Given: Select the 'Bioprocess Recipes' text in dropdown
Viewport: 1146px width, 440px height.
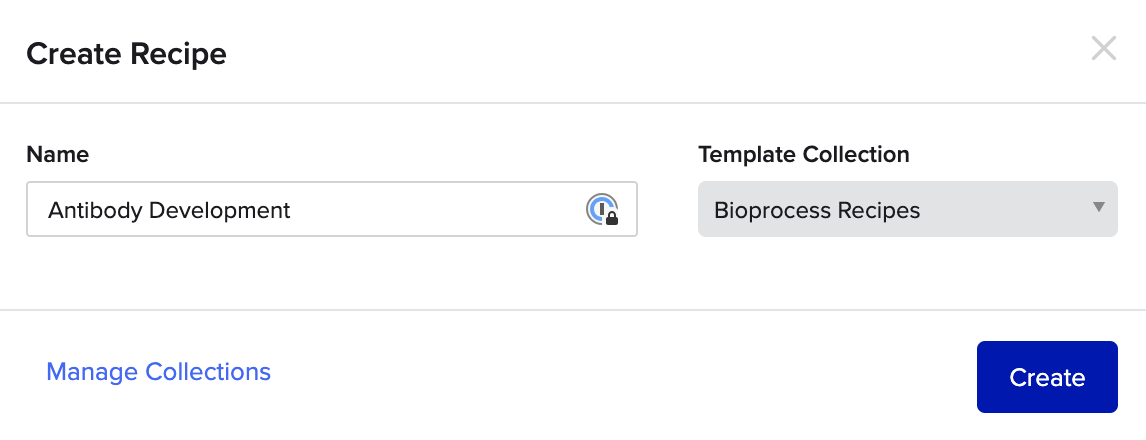Looking at the screenshot, I should tap(817, 210).
